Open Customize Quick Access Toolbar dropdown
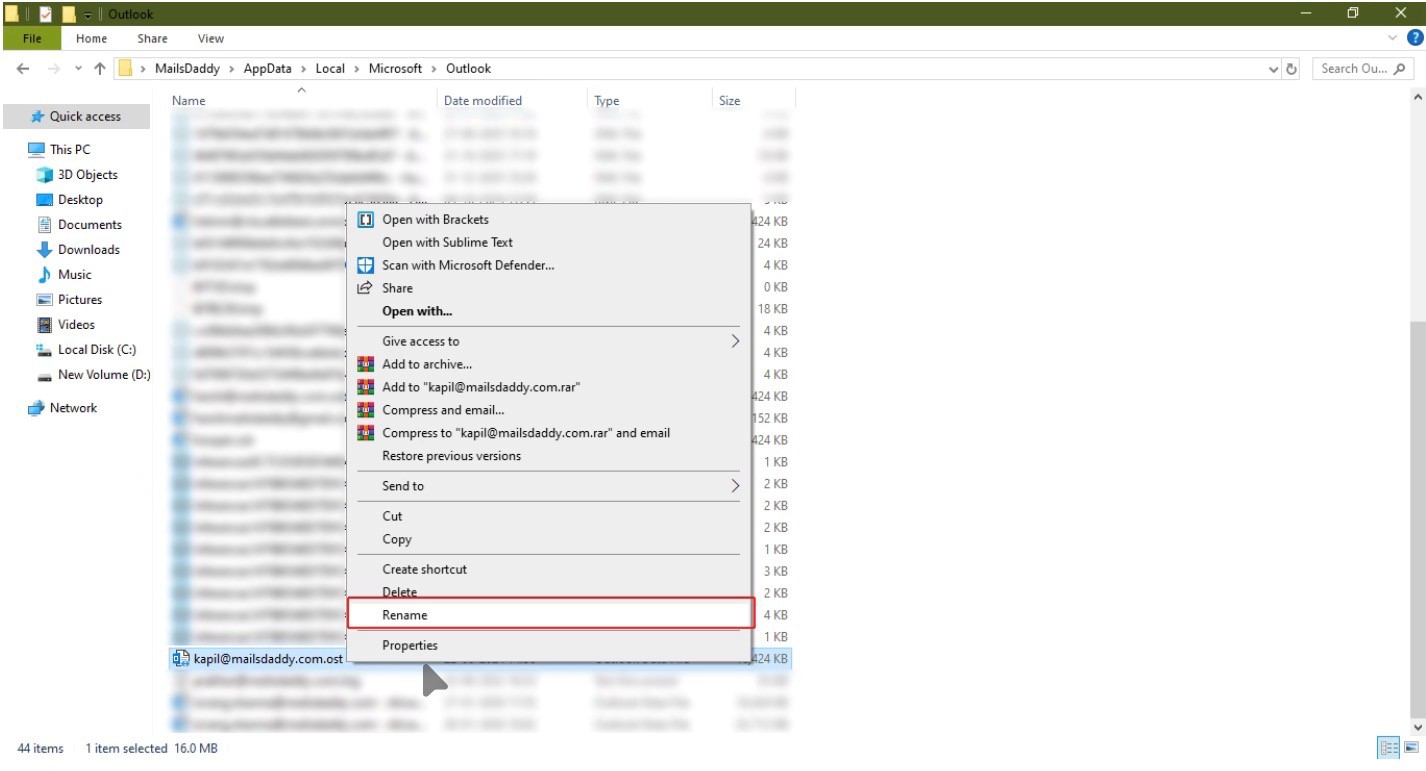 click(x=88, y=14)
